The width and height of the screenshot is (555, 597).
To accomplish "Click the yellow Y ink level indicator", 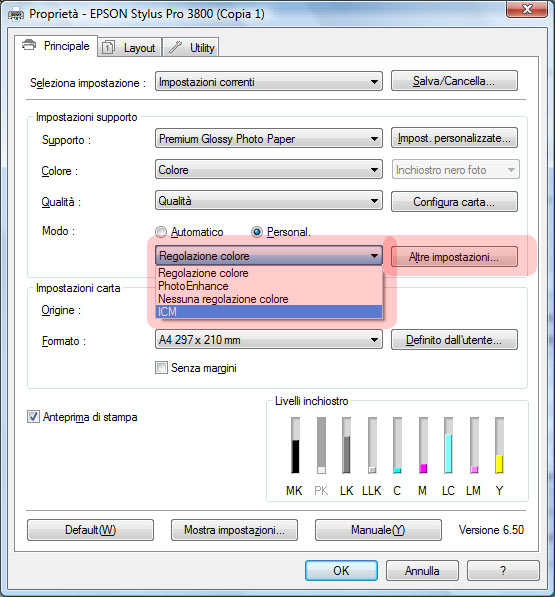I will [499, 445].
